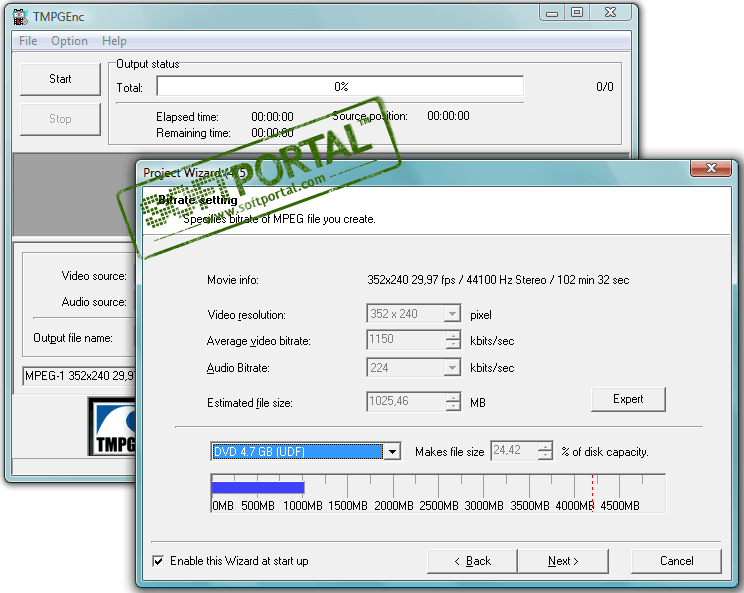Click the Average video bitrate field
The height and width of the screenshot is (593, 744).
tap(406, 340)
